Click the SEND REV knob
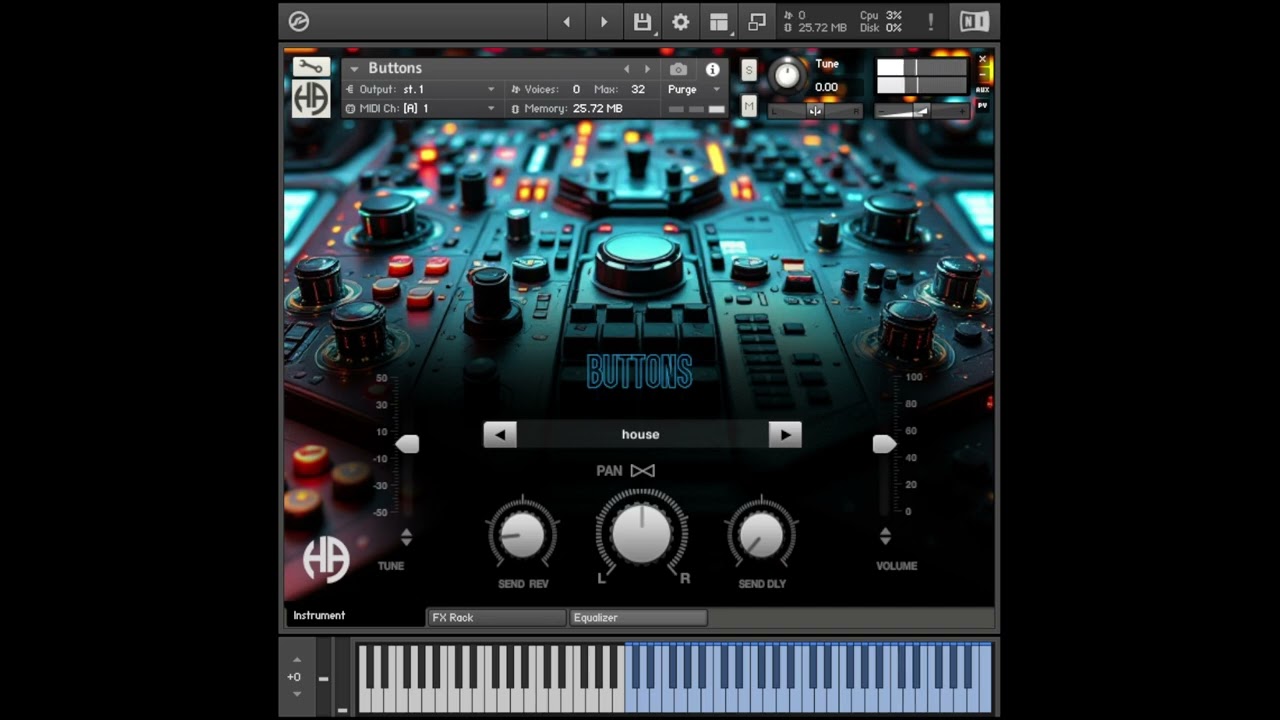The height and width of the screenshot is (720, 1280). [x=522, y=535]
